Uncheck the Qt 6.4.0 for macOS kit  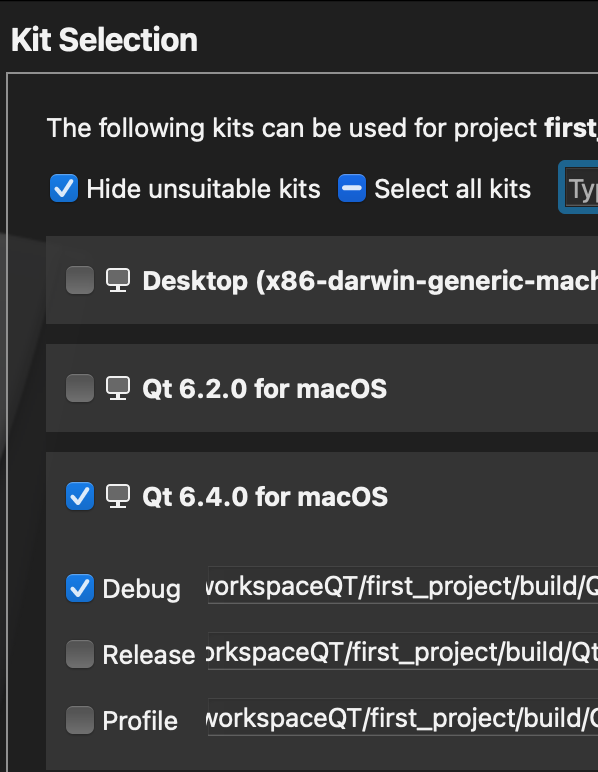click(x=80, y=496)
